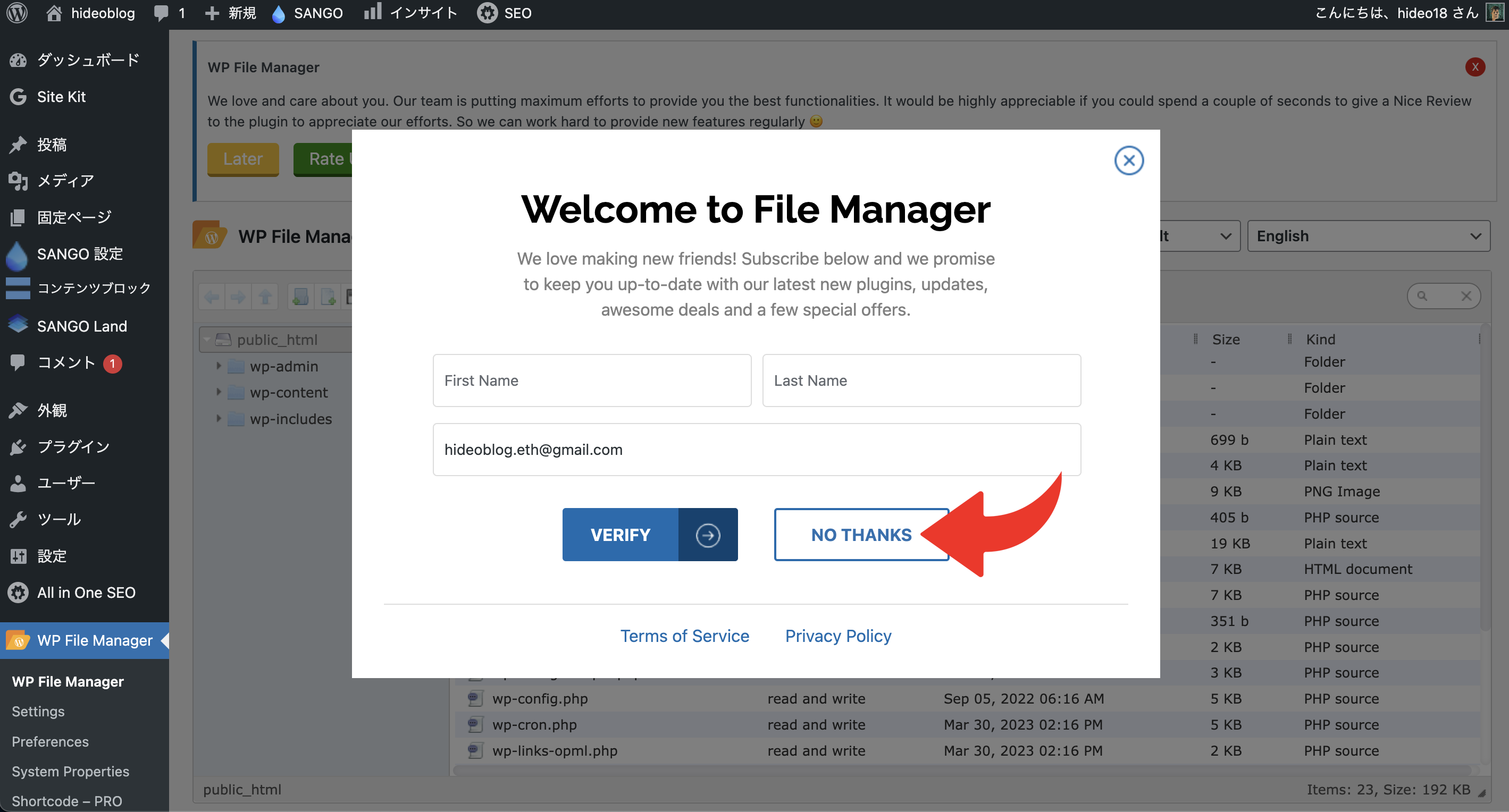Open 外観 appearance menu
The height and width of the screenshot is (812, 1509).
coord(85,410)
